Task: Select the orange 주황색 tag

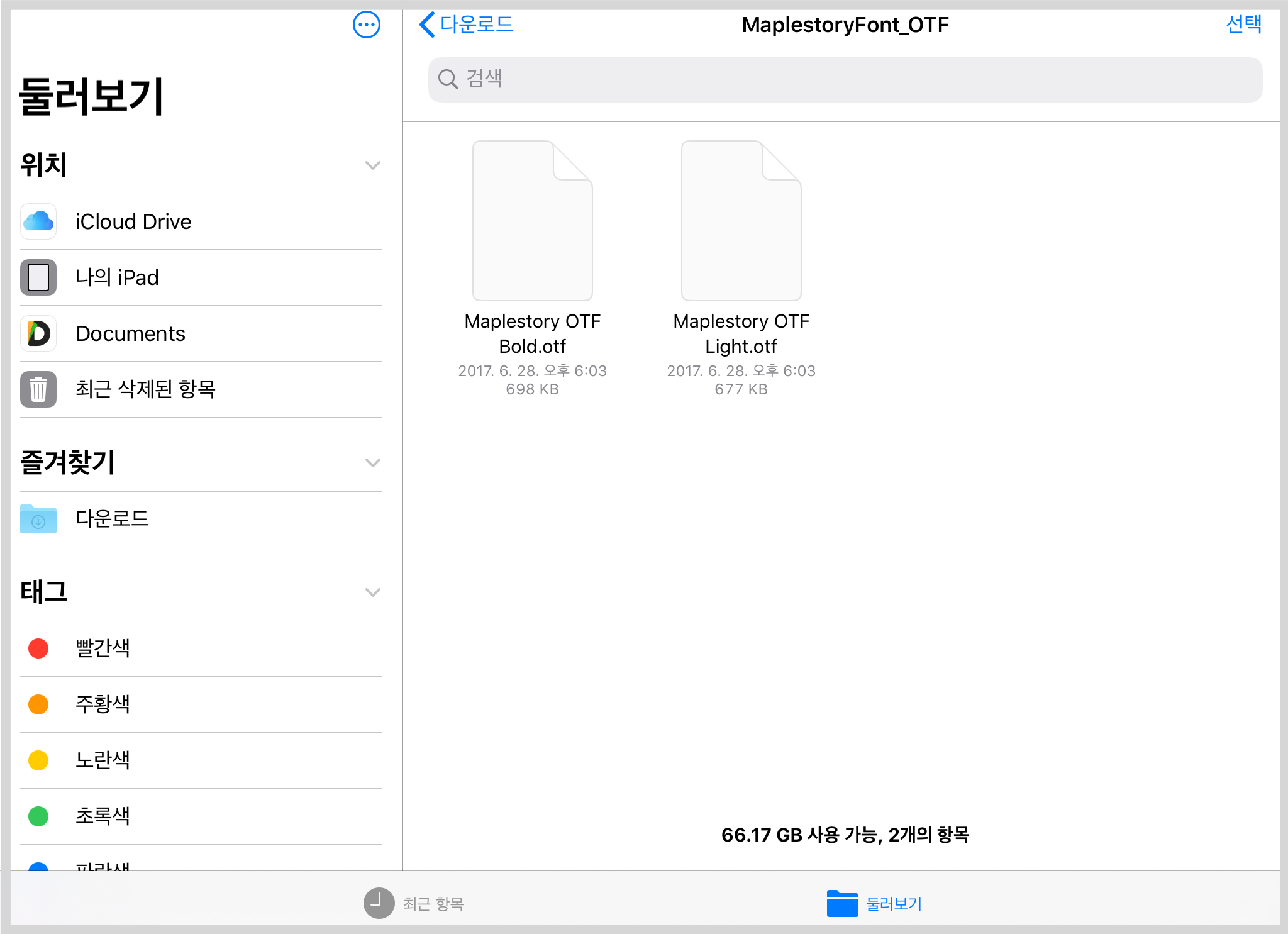Action: pyautogui.click(x=103, y=704)
